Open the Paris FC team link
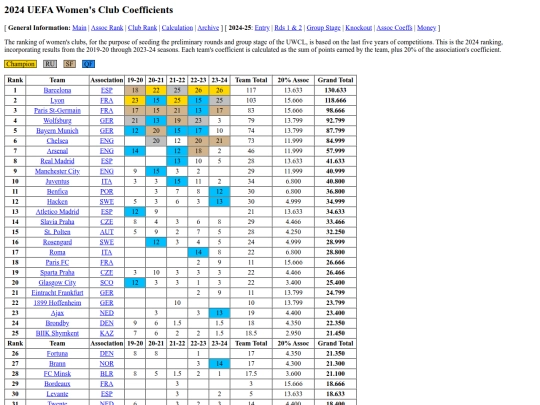 pos(57,262)
